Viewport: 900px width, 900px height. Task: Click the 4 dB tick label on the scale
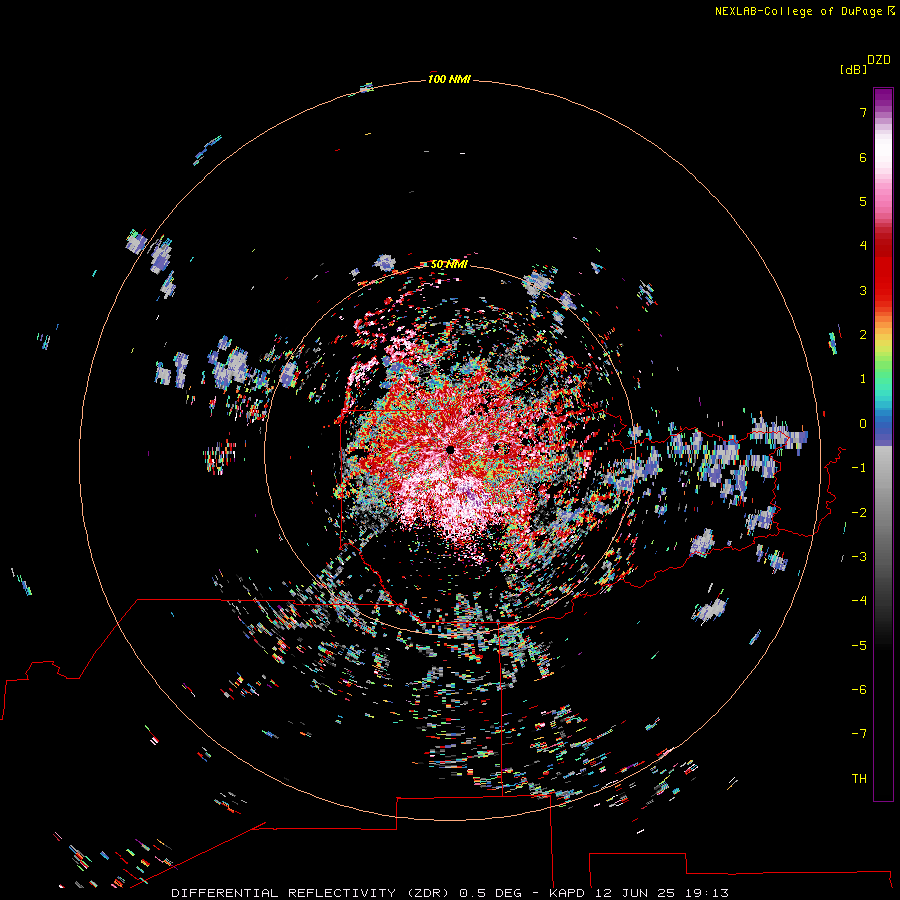pos(863,246)
